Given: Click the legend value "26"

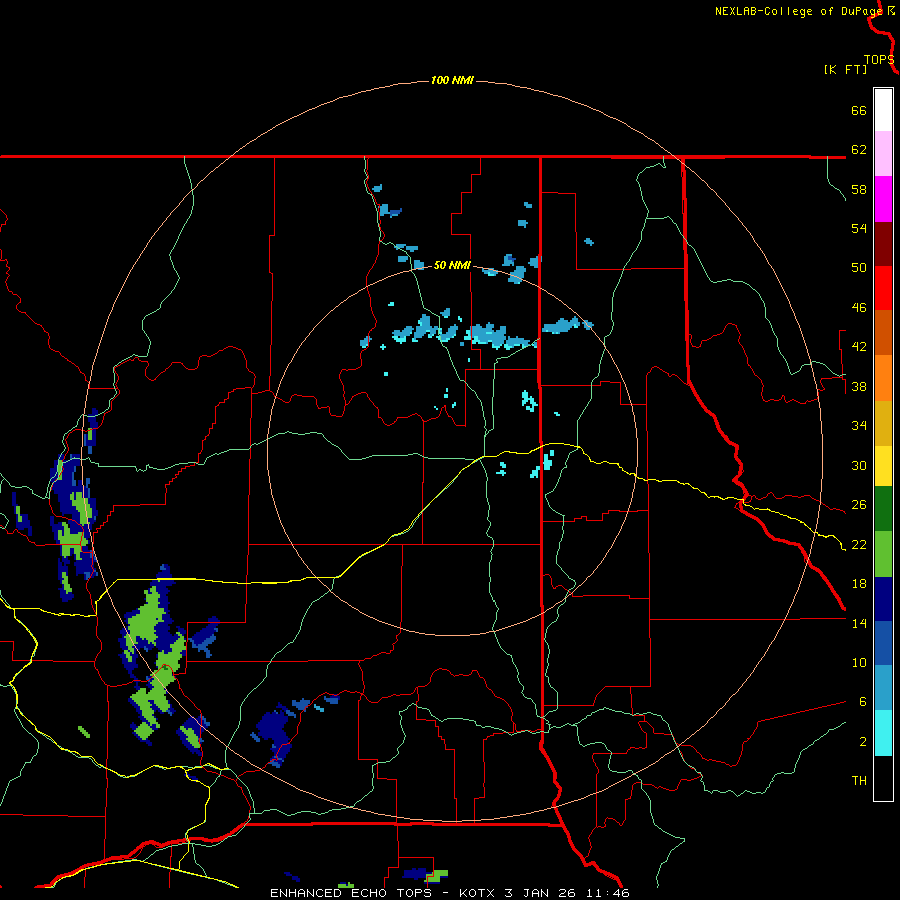Looking at the screenshot, I should pyautogui.click(x=859, y=505).
